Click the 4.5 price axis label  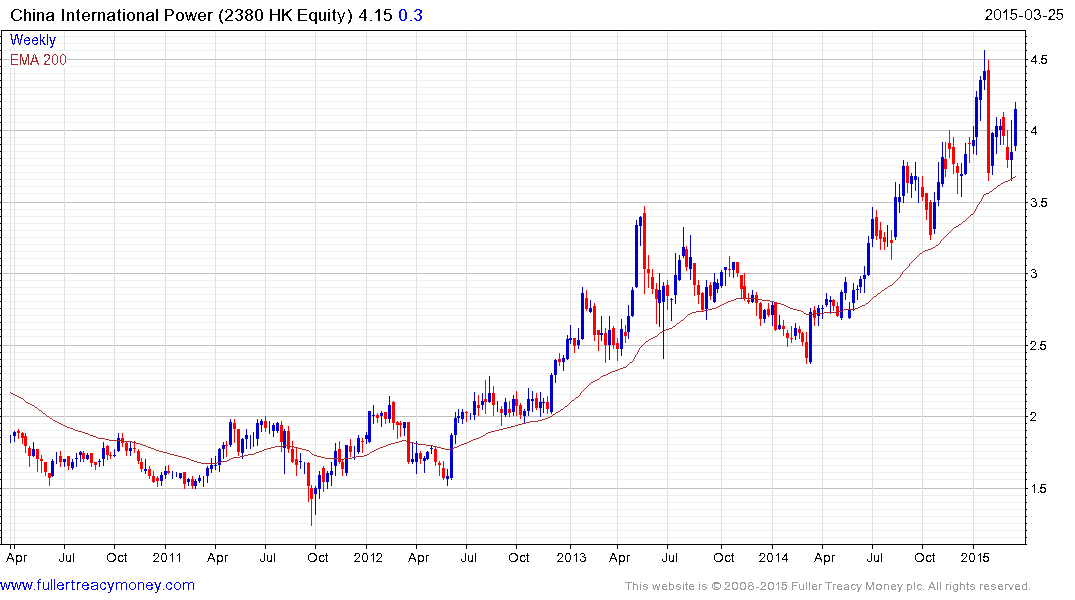pos(1040,60)
